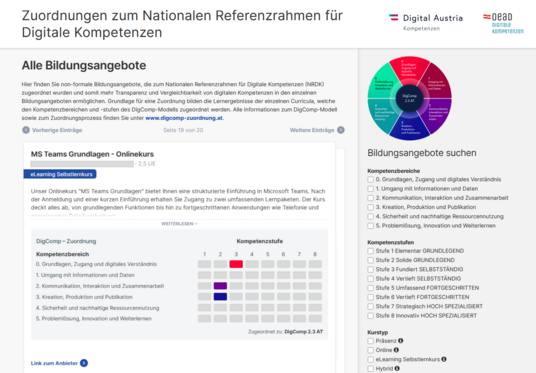Open the Digital Austria logo
The width and height of the screenshot is (536, 373).
(x=426, y=22)
